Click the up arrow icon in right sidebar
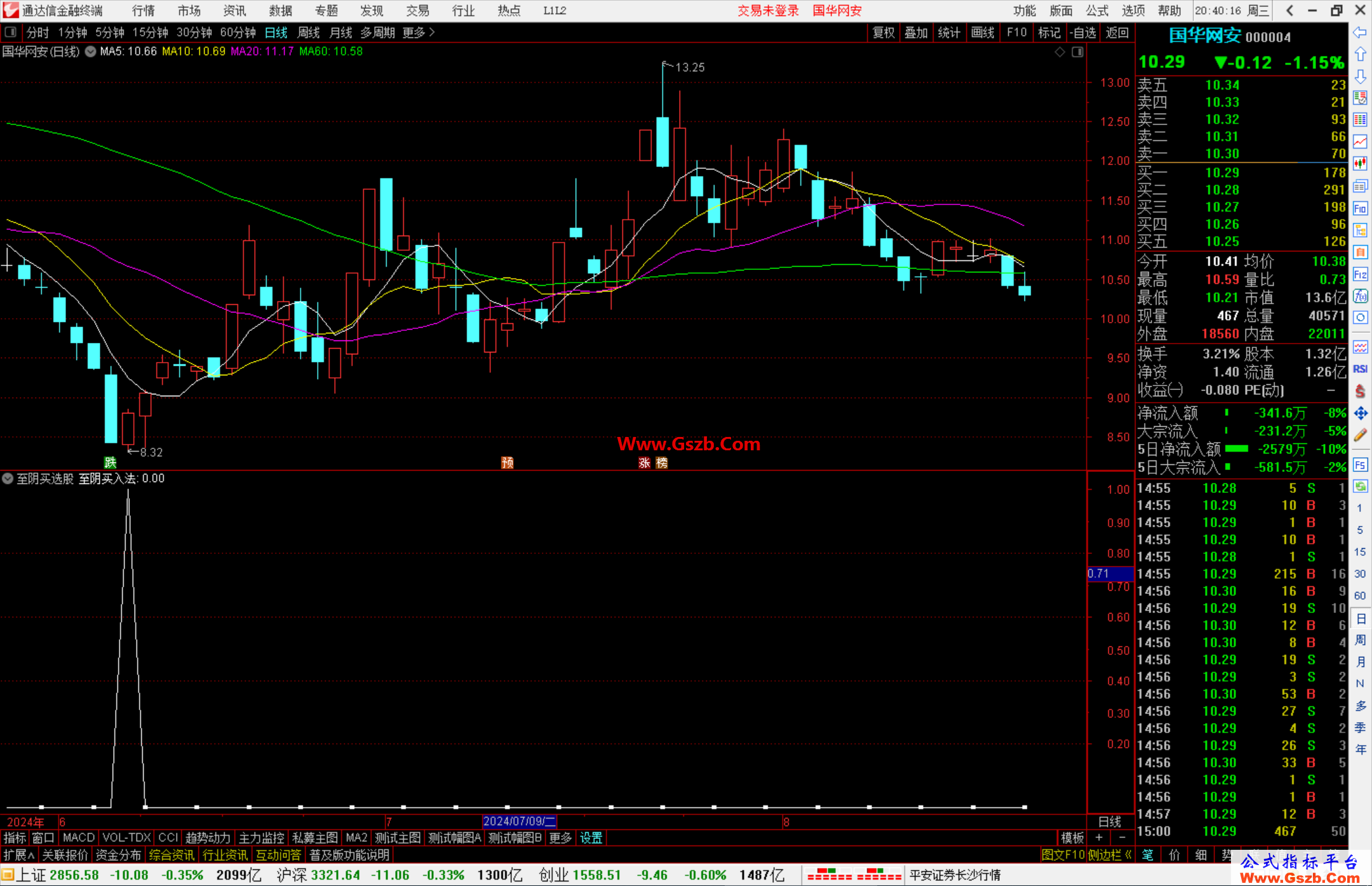This screenshot has width=1372, height=886. (x=1360, y=54)
